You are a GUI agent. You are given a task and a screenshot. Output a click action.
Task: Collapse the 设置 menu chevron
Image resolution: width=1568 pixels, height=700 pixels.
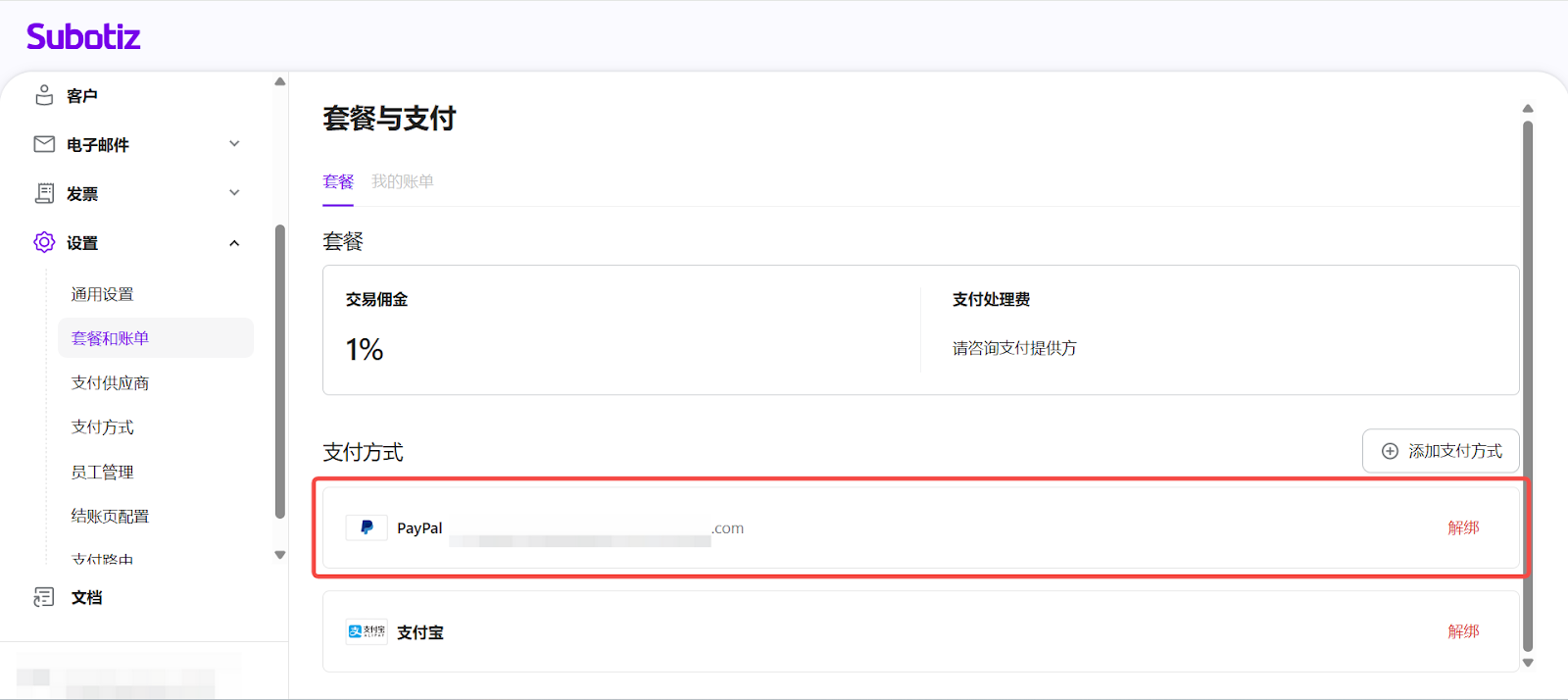pyautogui.click(x=234, y=243)
